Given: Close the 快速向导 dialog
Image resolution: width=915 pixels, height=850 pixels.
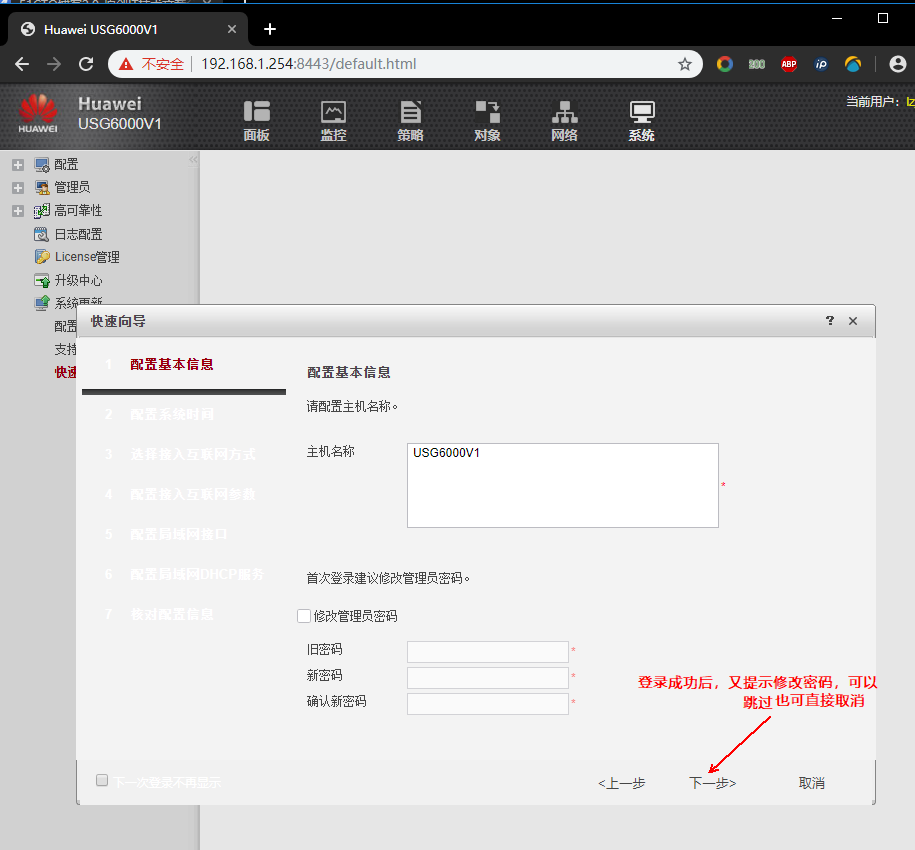Looking at the screenshot, I should 853,321.
